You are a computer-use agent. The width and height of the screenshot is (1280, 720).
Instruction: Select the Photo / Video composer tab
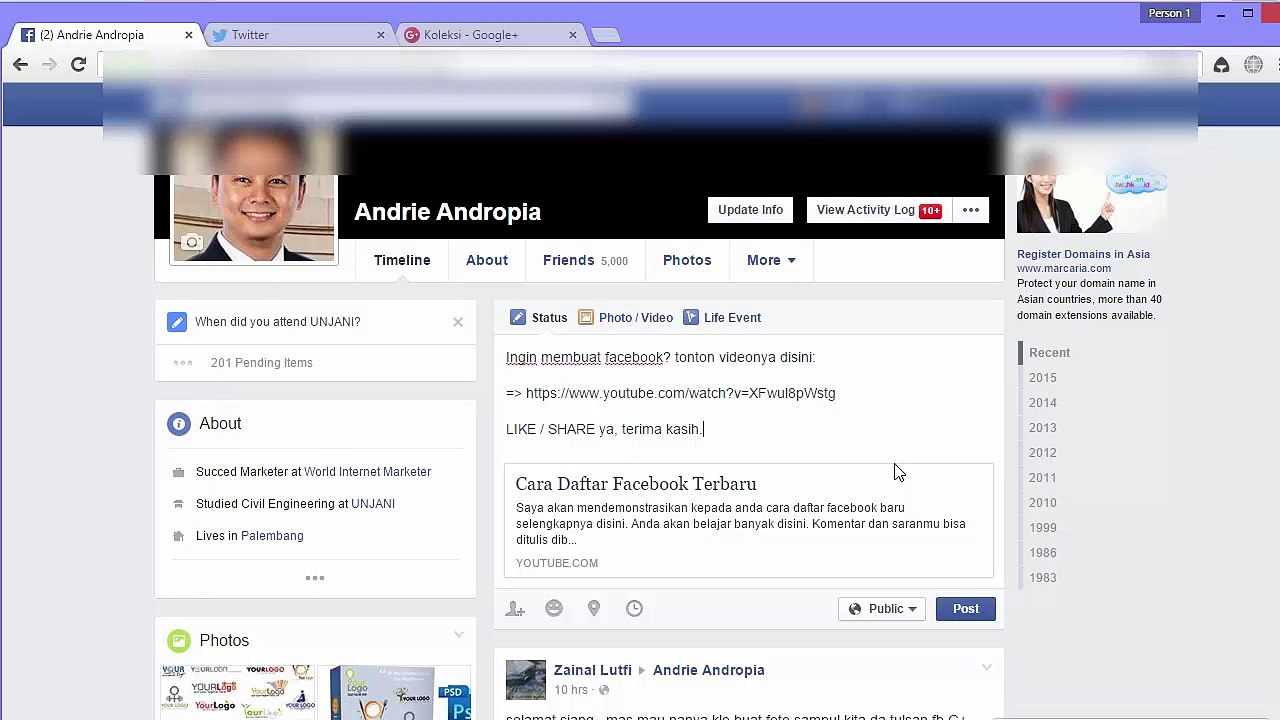pos(625,318)
